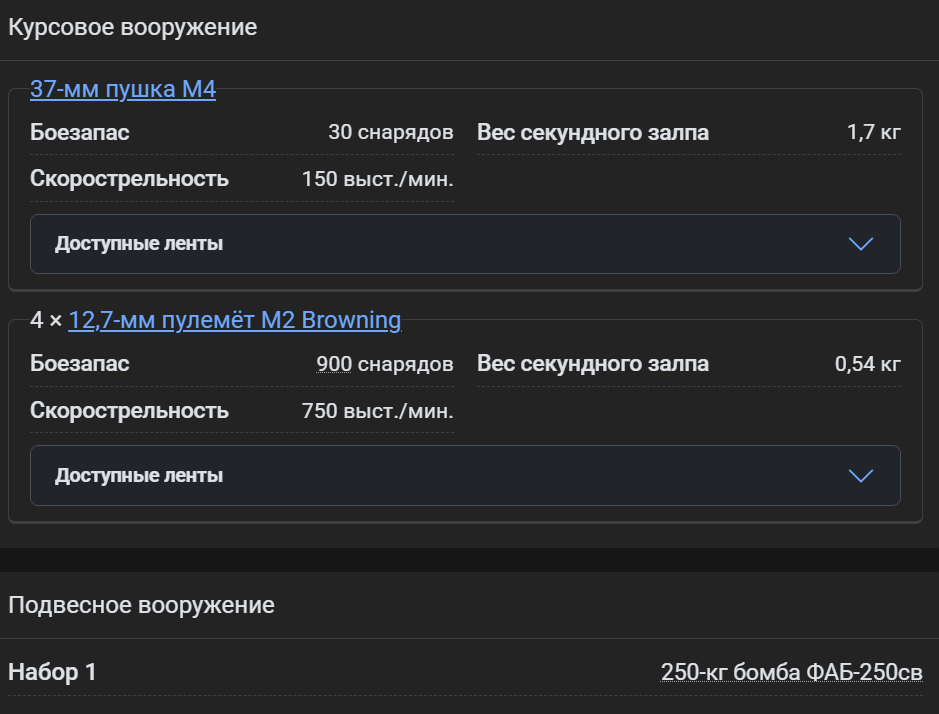The height and width of the screenshot is (714, 939).
Task: Click the 150 выст./мин. fire rate value
Action: (x=377, y=179)
